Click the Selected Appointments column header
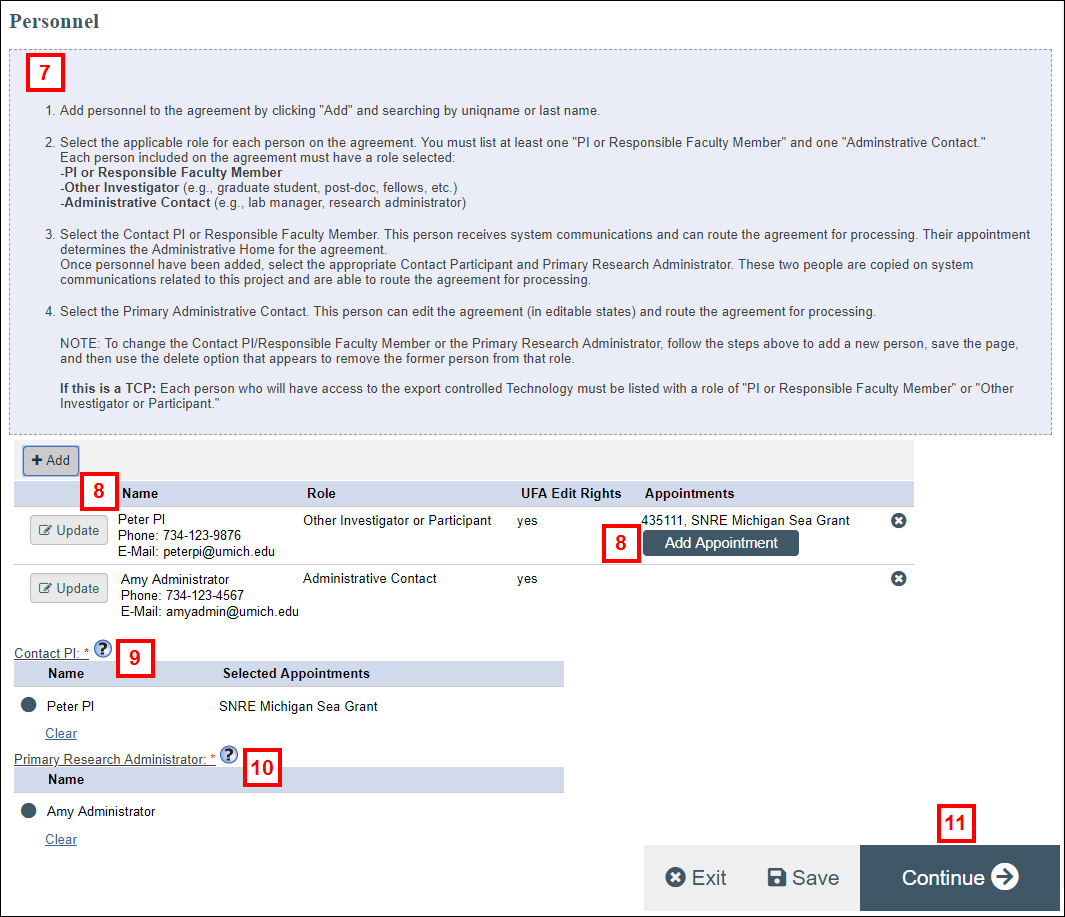The height and width of the screenshot is (917, 1065). pyautogui.click(x=296, y=674)
